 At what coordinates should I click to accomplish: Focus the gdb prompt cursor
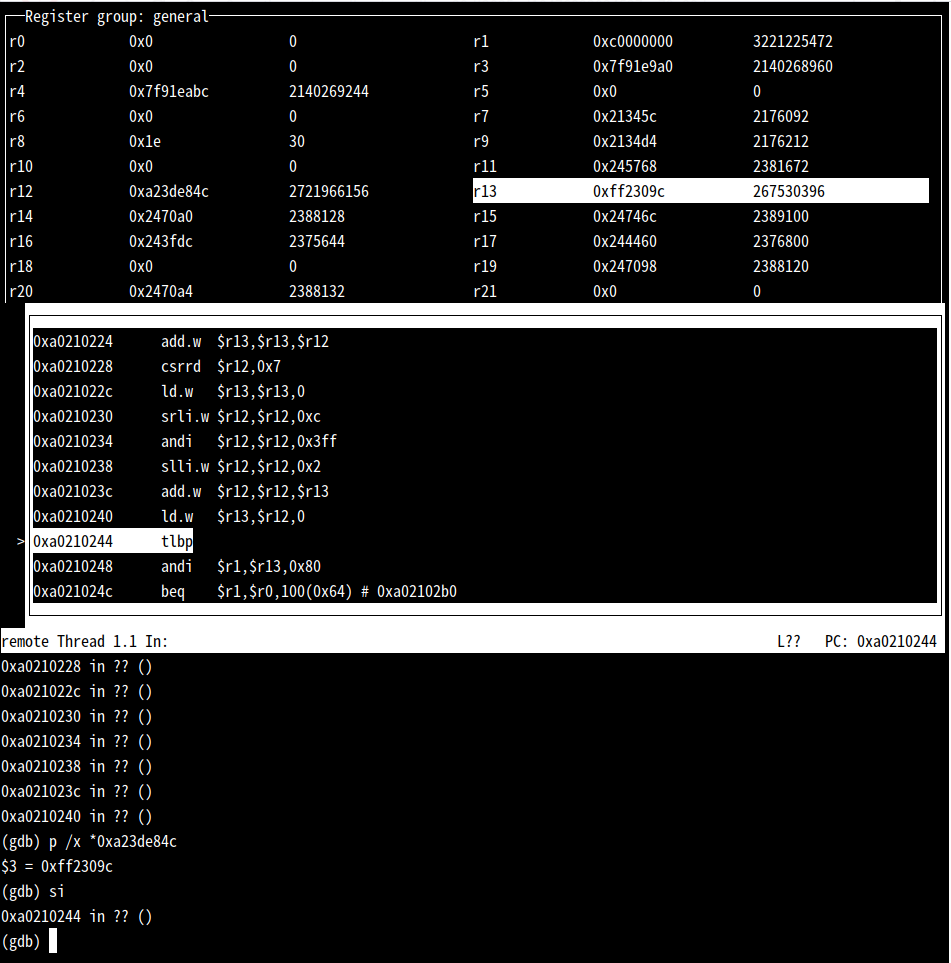coord(53,941)
